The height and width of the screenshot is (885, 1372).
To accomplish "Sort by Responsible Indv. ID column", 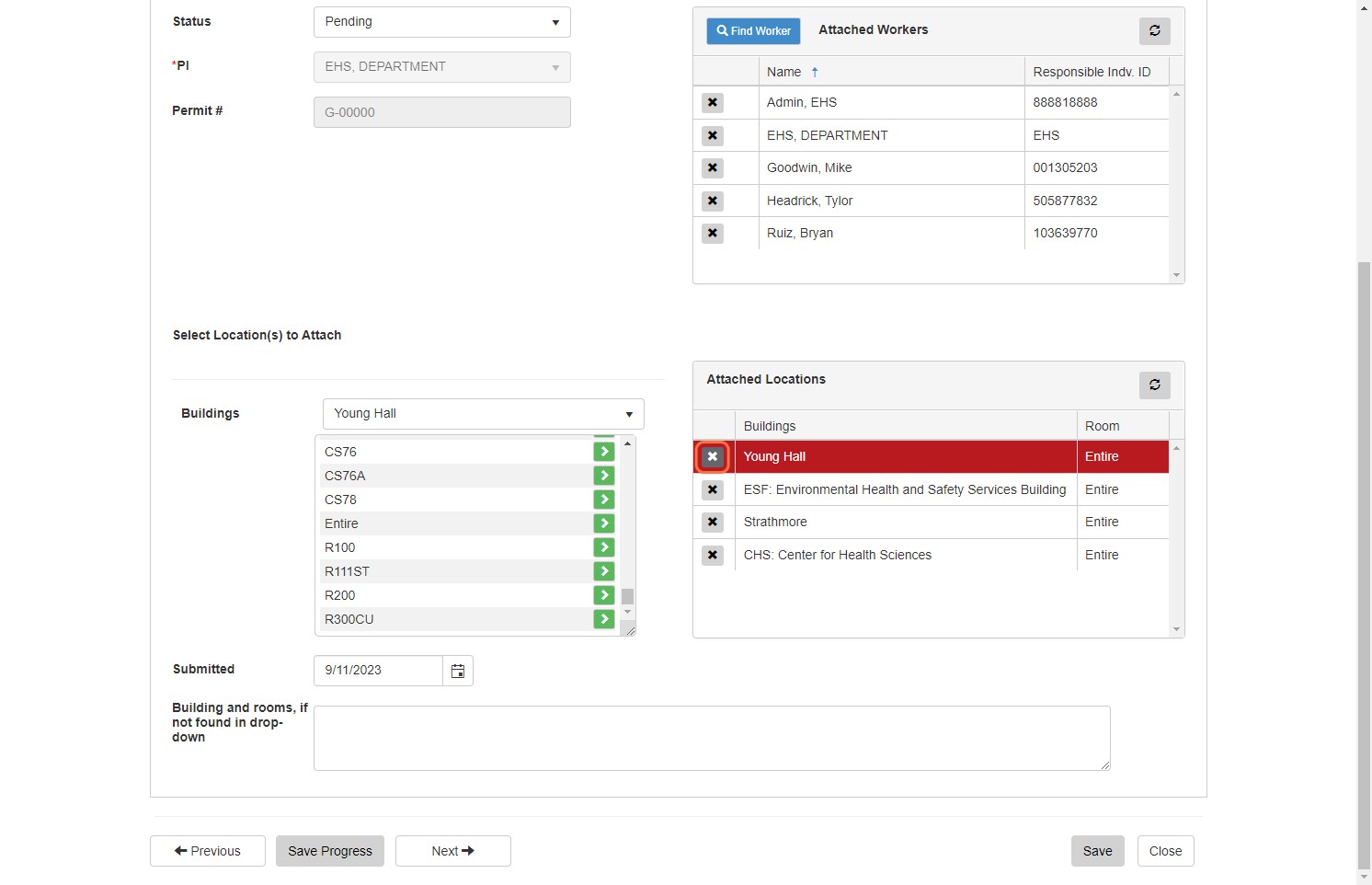I will (1097, 72).
